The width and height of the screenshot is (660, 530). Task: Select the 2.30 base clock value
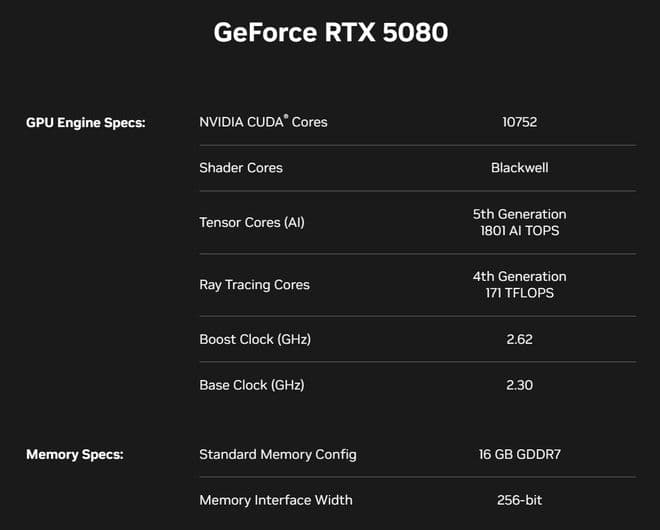pyautogui.click(x=519, y=385)
